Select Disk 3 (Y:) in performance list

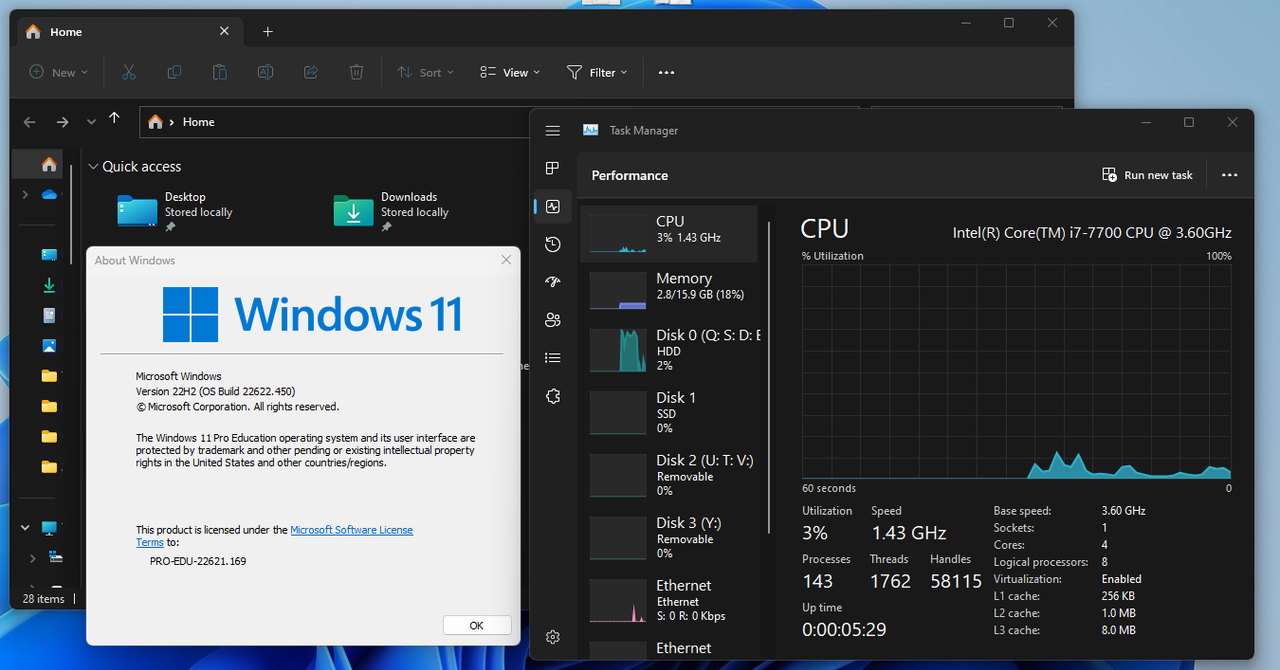pyautogui.click(x=669, y=537)
